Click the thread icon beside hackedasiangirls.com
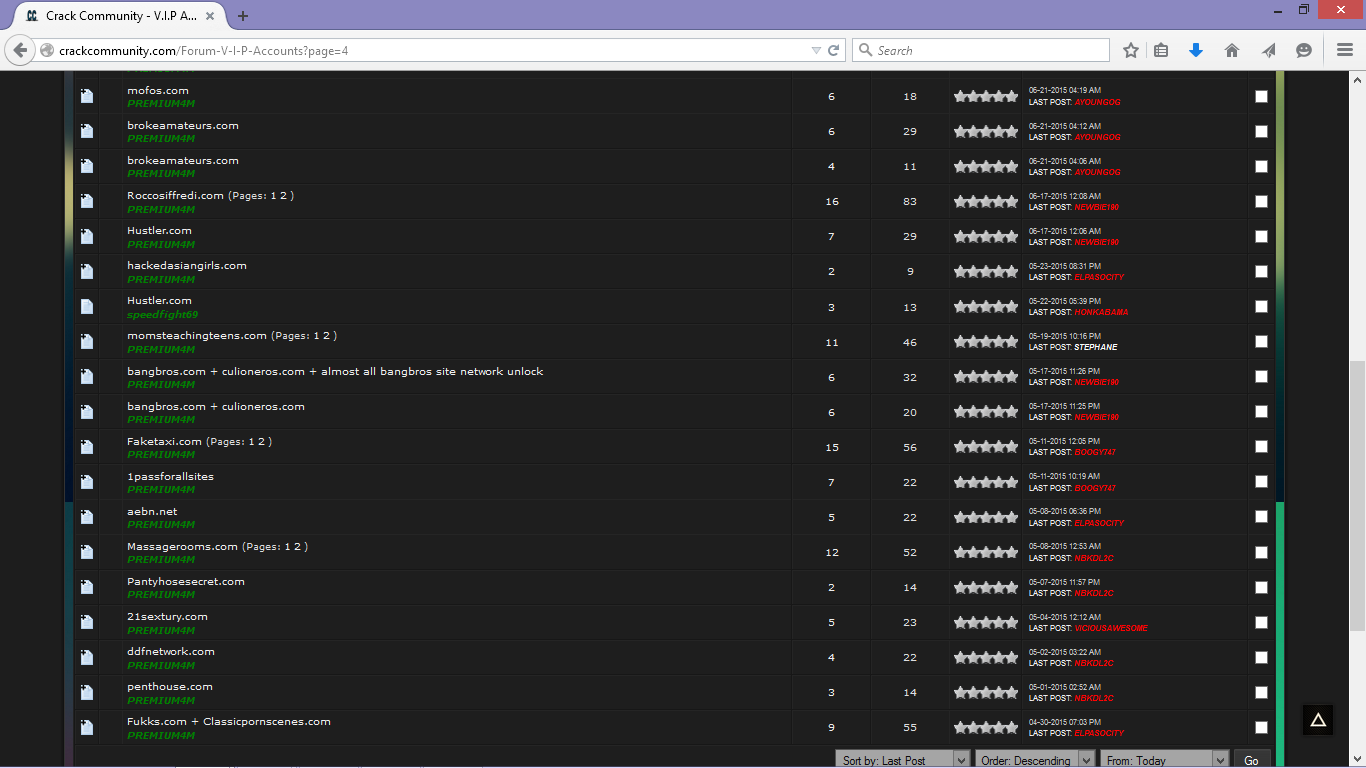 (87, 271)
